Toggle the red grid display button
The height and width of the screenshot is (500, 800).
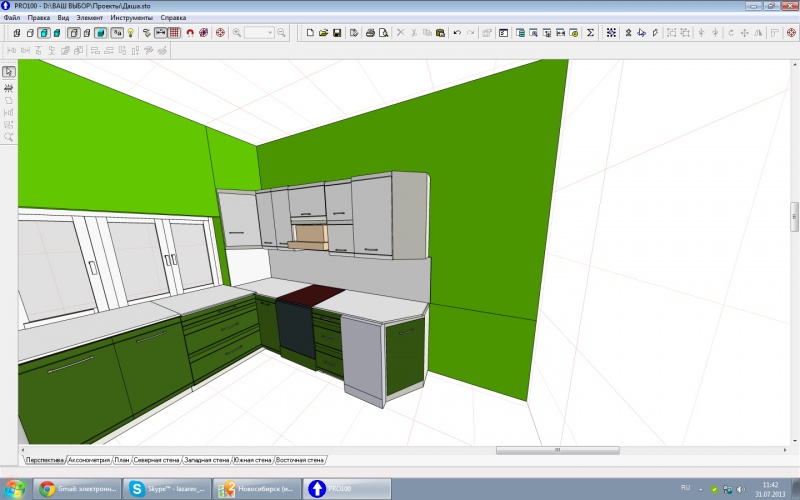coord(174,33)
